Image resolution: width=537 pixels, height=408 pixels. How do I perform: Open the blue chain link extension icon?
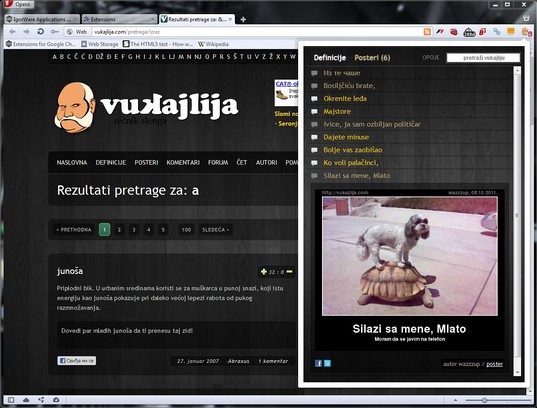[497, 32]
